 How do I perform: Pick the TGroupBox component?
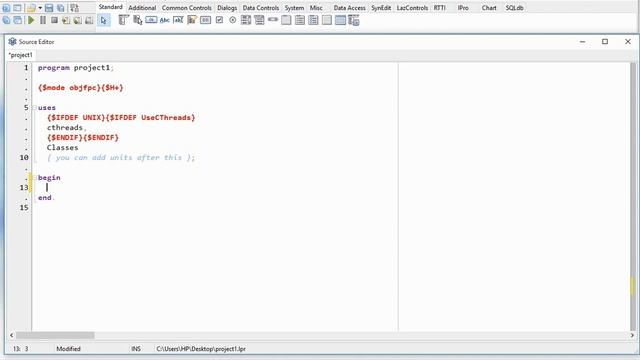(286, 20)
